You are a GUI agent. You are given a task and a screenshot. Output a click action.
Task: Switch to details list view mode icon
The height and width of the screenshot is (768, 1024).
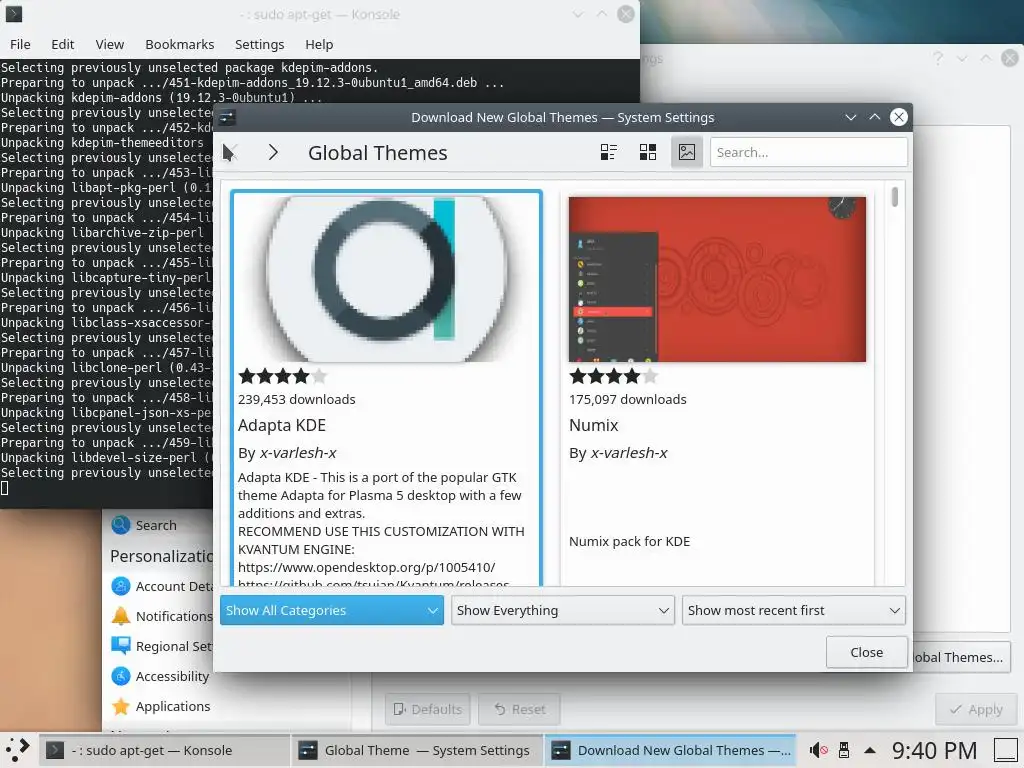point(609,152)
